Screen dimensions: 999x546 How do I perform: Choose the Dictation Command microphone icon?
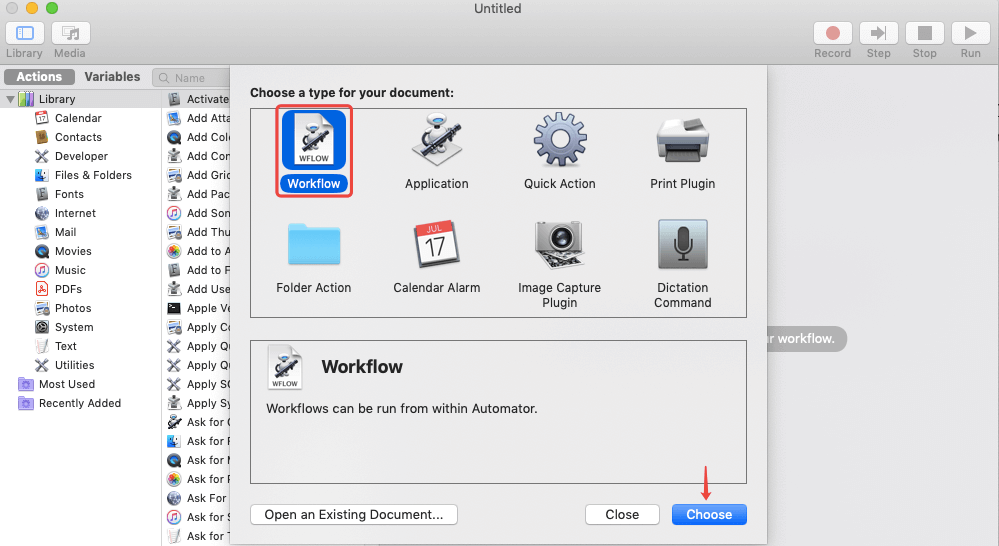[x=682, y=245]
